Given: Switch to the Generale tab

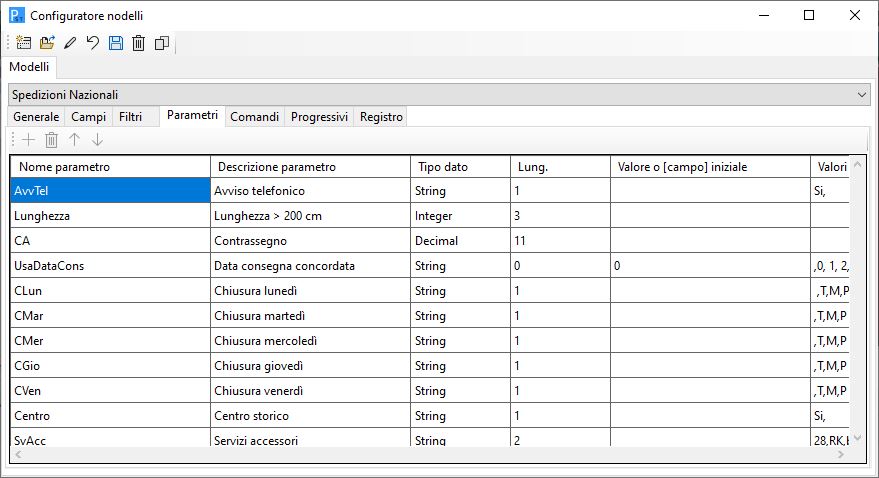Looking at the screenshot, I should [x=36, y=117].
